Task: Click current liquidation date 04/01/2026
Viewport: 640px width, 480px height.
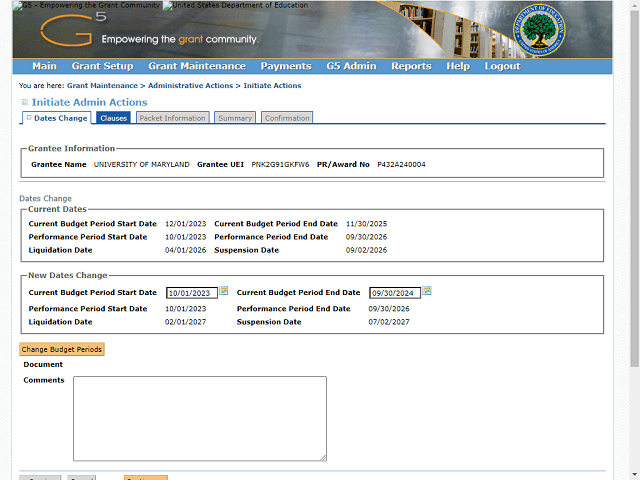Action: pyautogui.click(x=186, y=250)
